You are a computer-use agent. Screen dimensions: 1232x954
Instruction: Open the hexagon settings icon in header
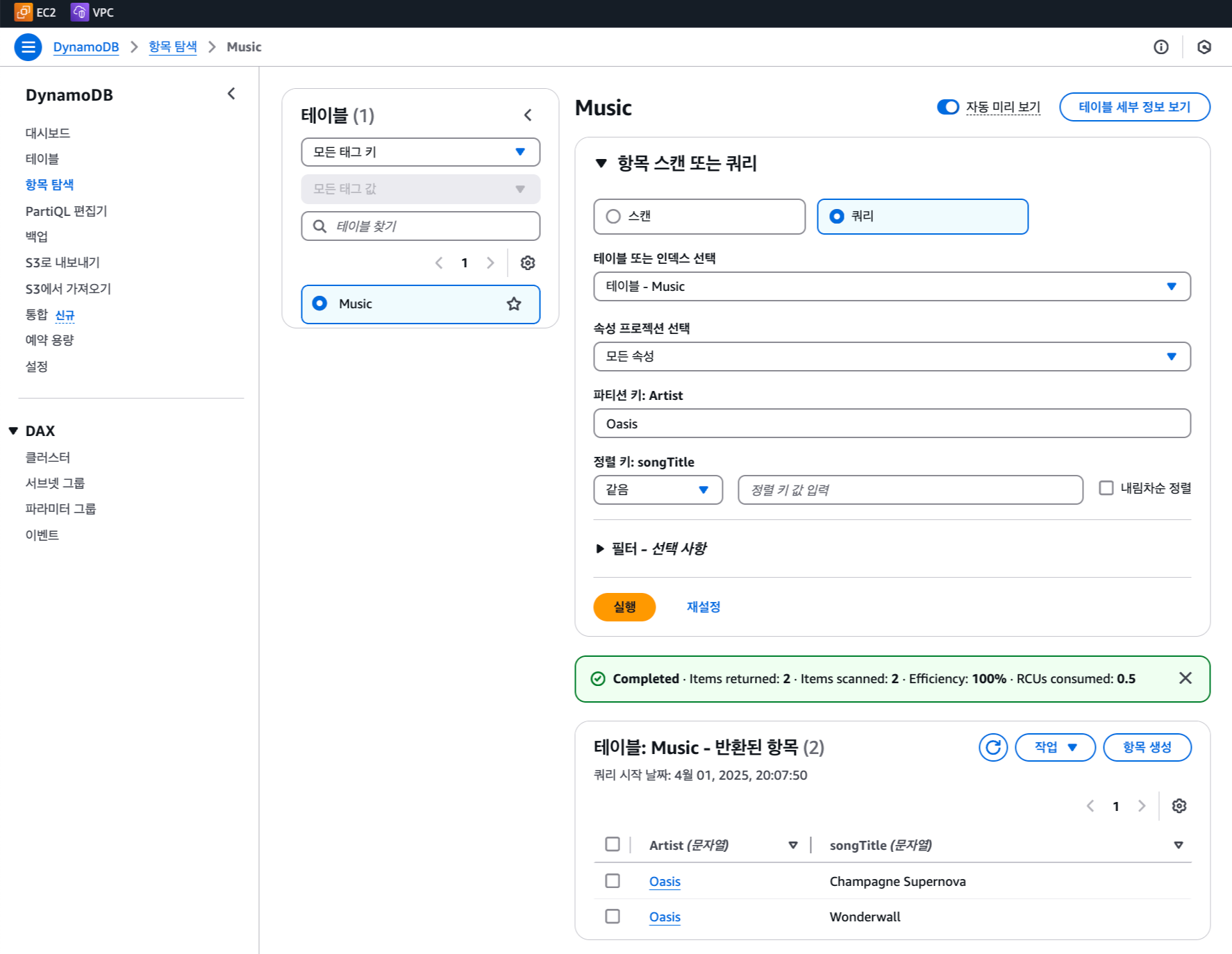(1204, 47)
